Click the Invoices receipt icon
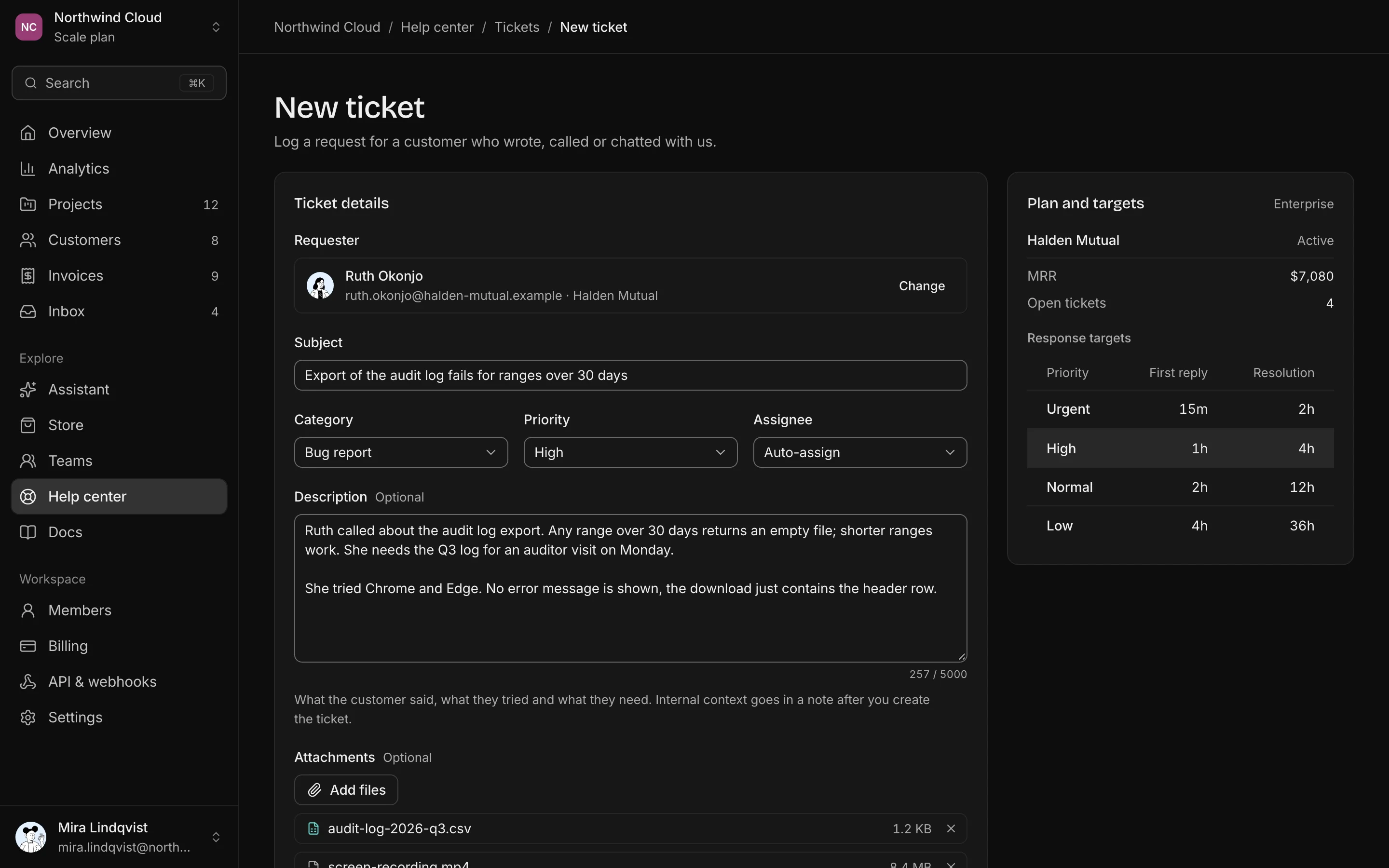The image size is (1389, 868). (27, 275)
